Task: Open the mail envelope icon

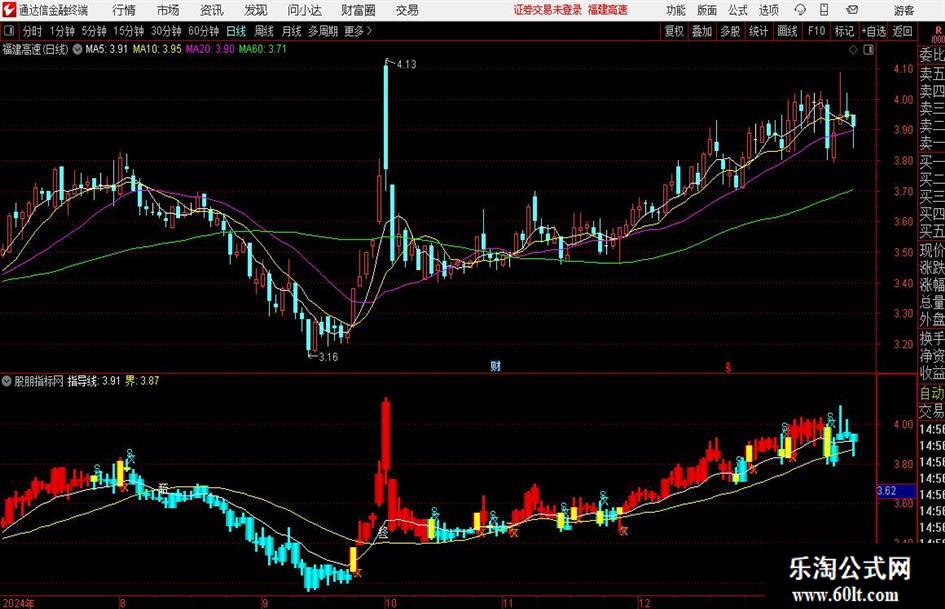Action: pos(852,10)
